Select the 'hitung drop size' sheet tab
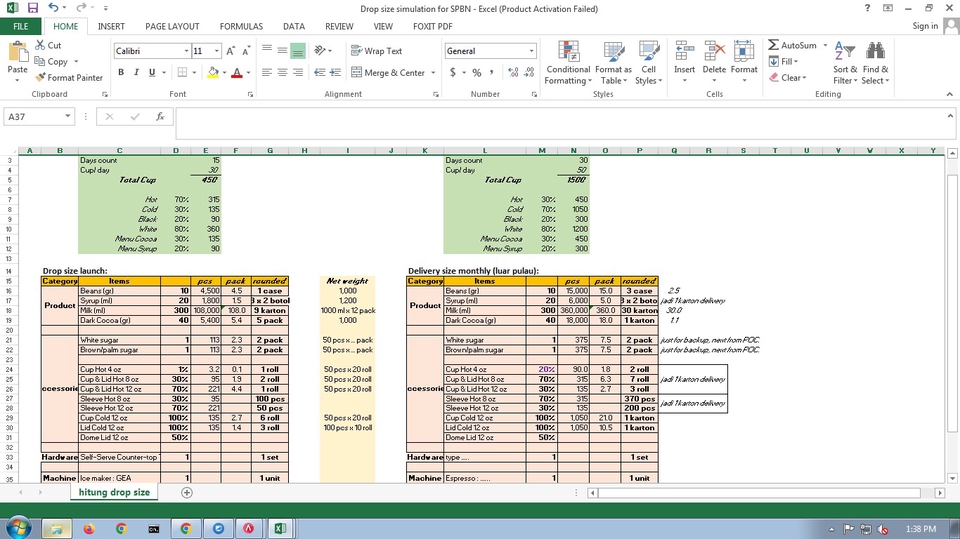 pyautogui.click(x=114, y=492)
